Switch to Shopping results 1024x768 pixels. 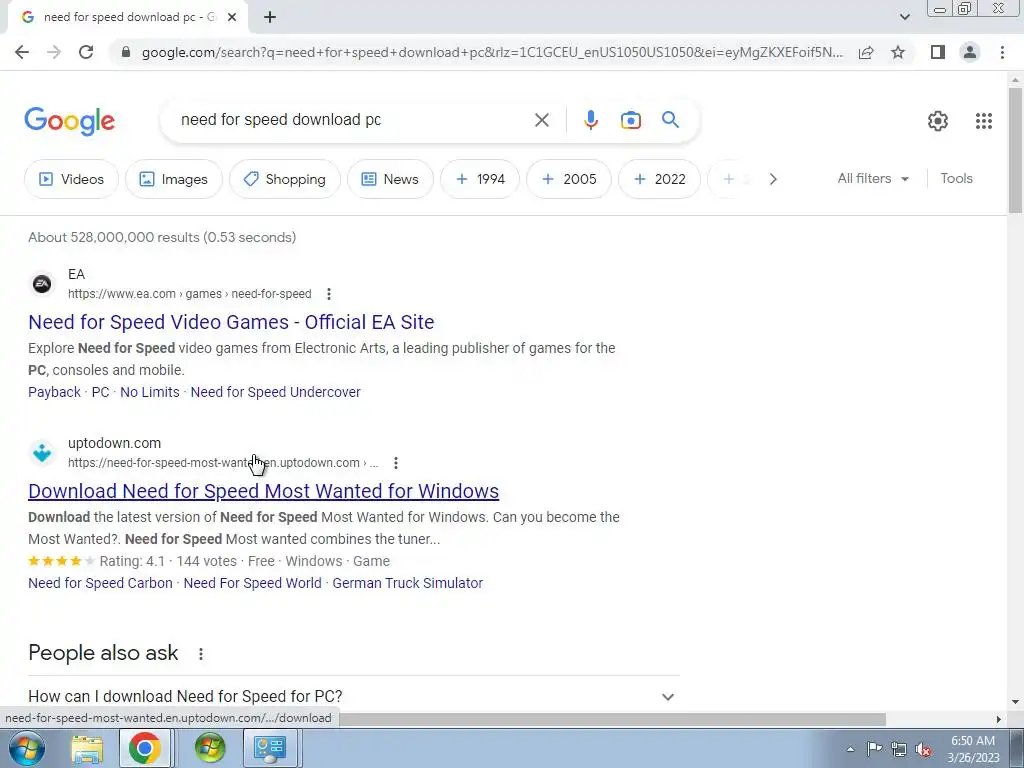point(285,179)
